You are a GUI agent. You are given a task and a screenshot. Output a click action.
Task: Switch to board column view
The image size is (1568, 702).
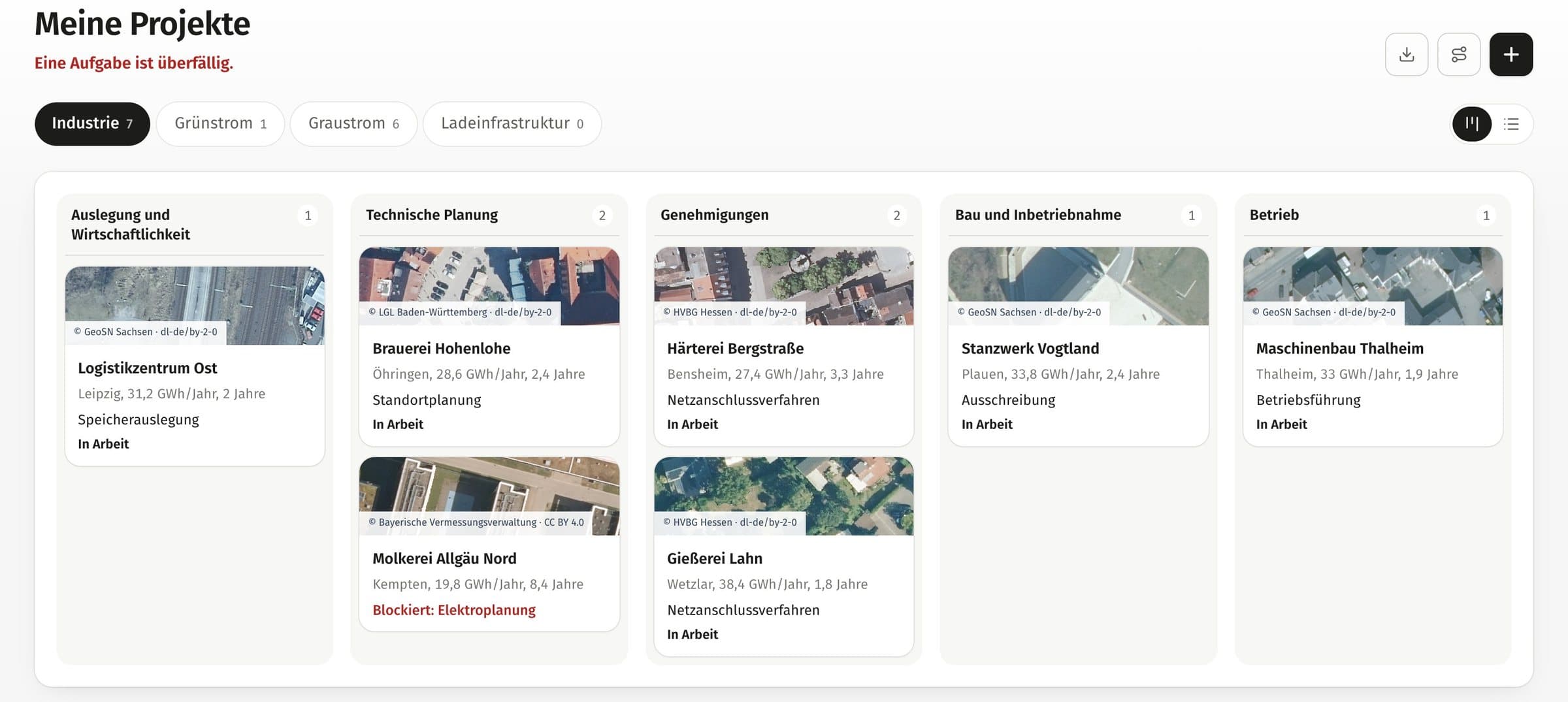tap(1471, 123)
